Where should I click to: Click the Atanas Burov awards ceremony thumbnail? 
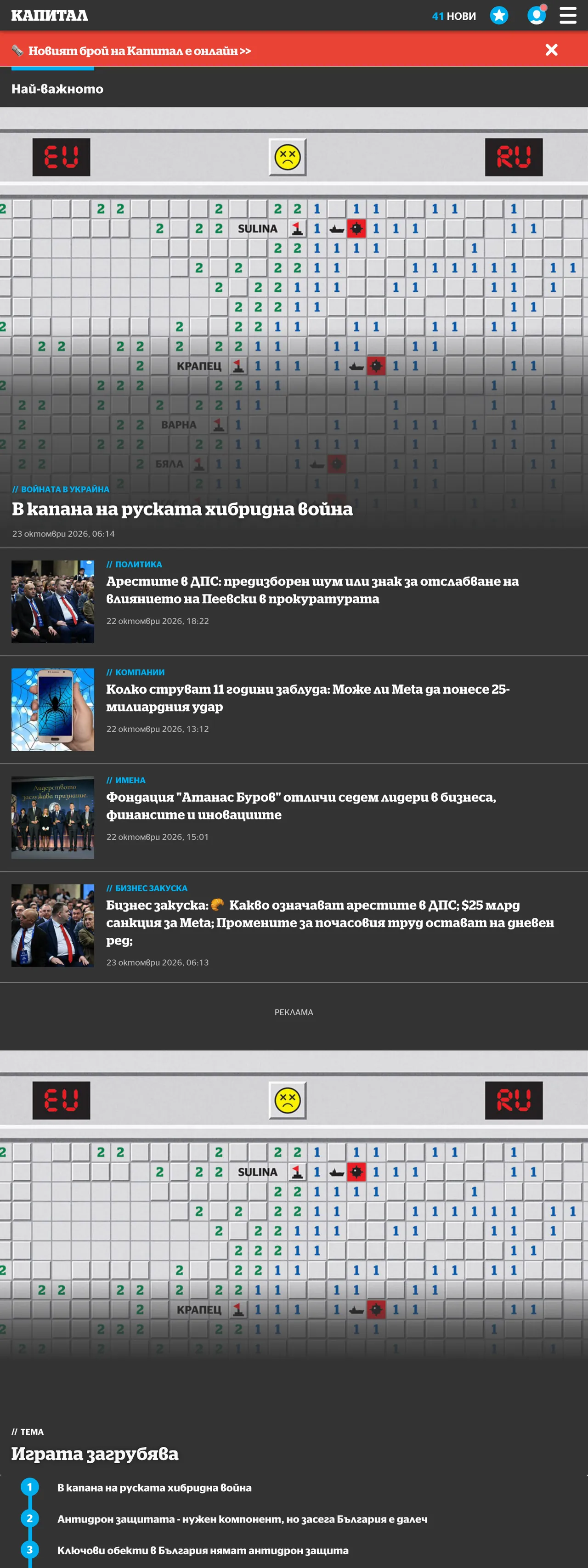pyautogui.click(x=53, y=817)
